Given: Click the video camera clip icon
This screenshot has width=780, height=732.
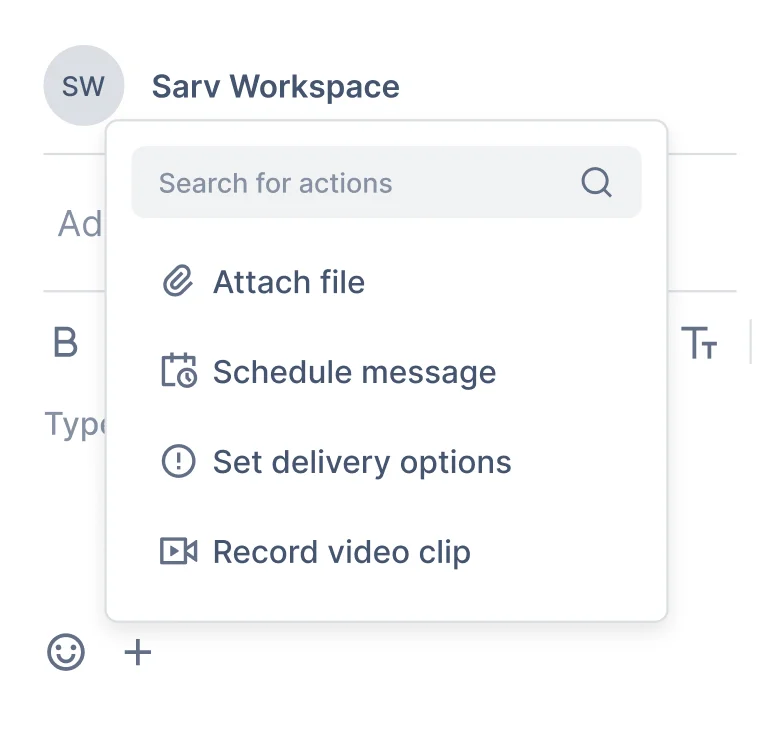Looking at the screenshot, I should (x=179, y=551).
